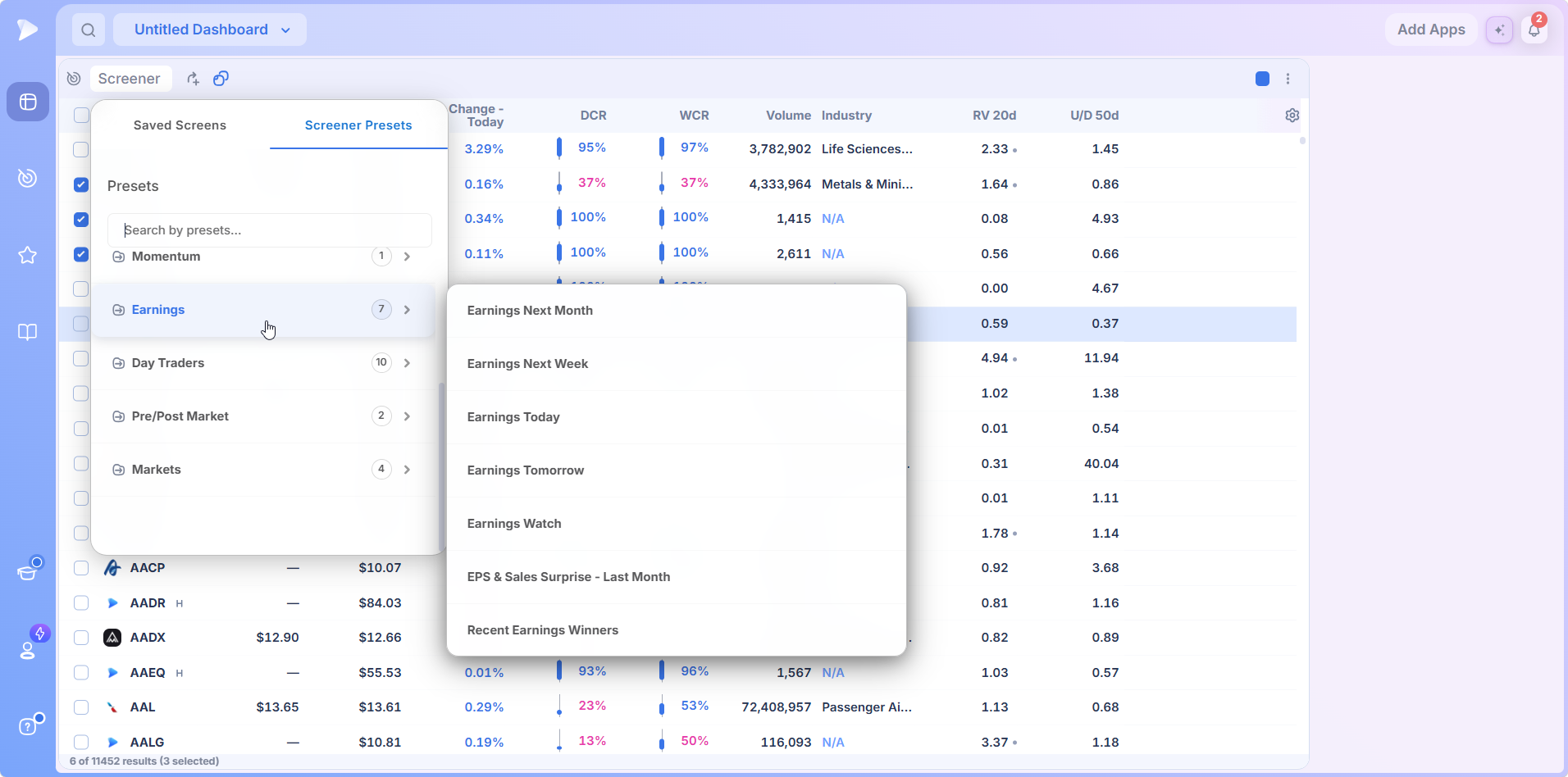Uncheck the row with Change 0.16%
1568x777 pixels.
[81, 184]
